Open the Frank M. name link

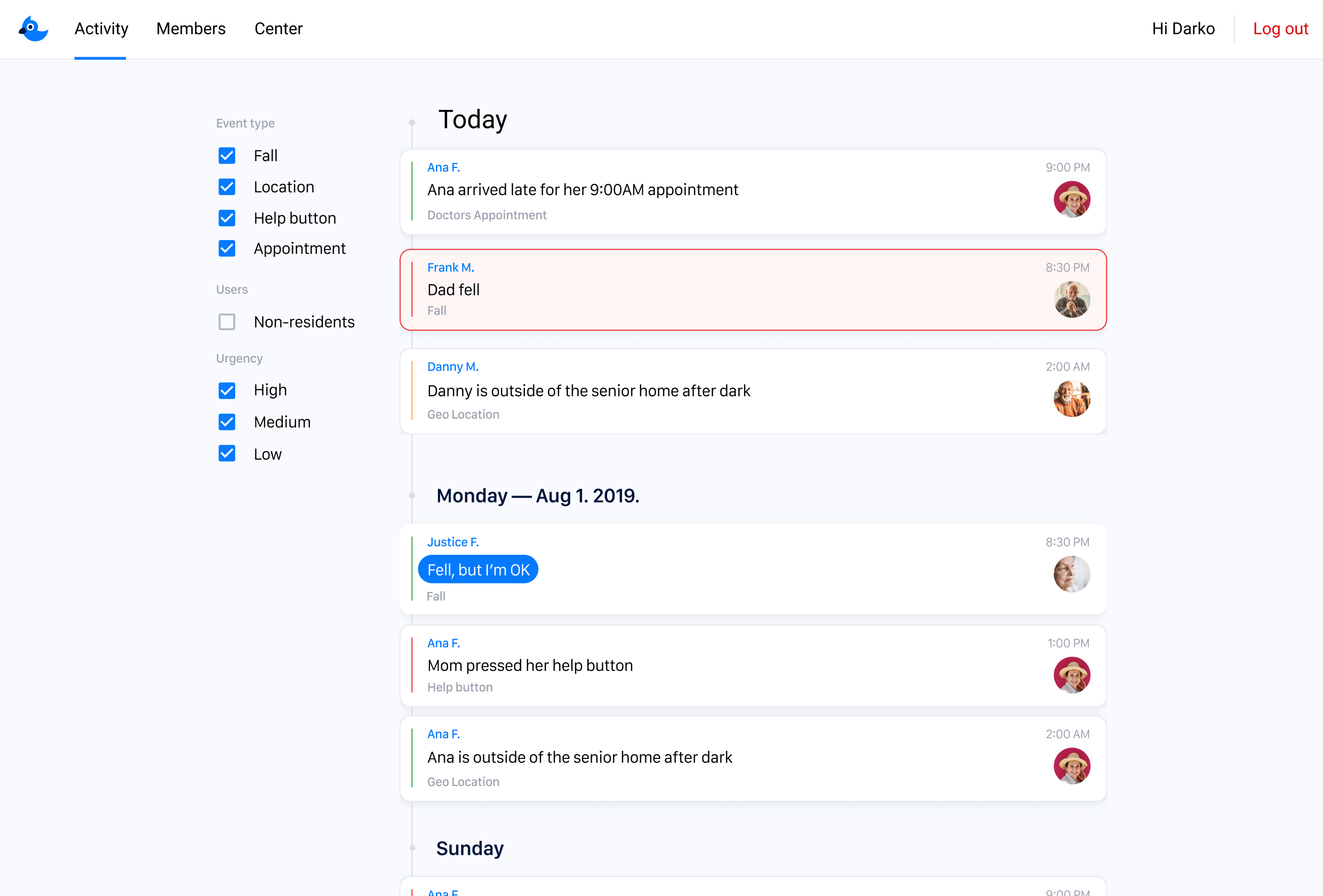450,268
